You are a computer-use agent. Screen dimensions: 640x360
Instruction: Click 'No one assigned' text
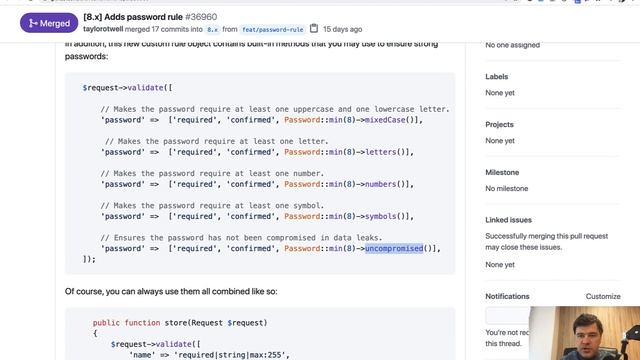point(512,45)
